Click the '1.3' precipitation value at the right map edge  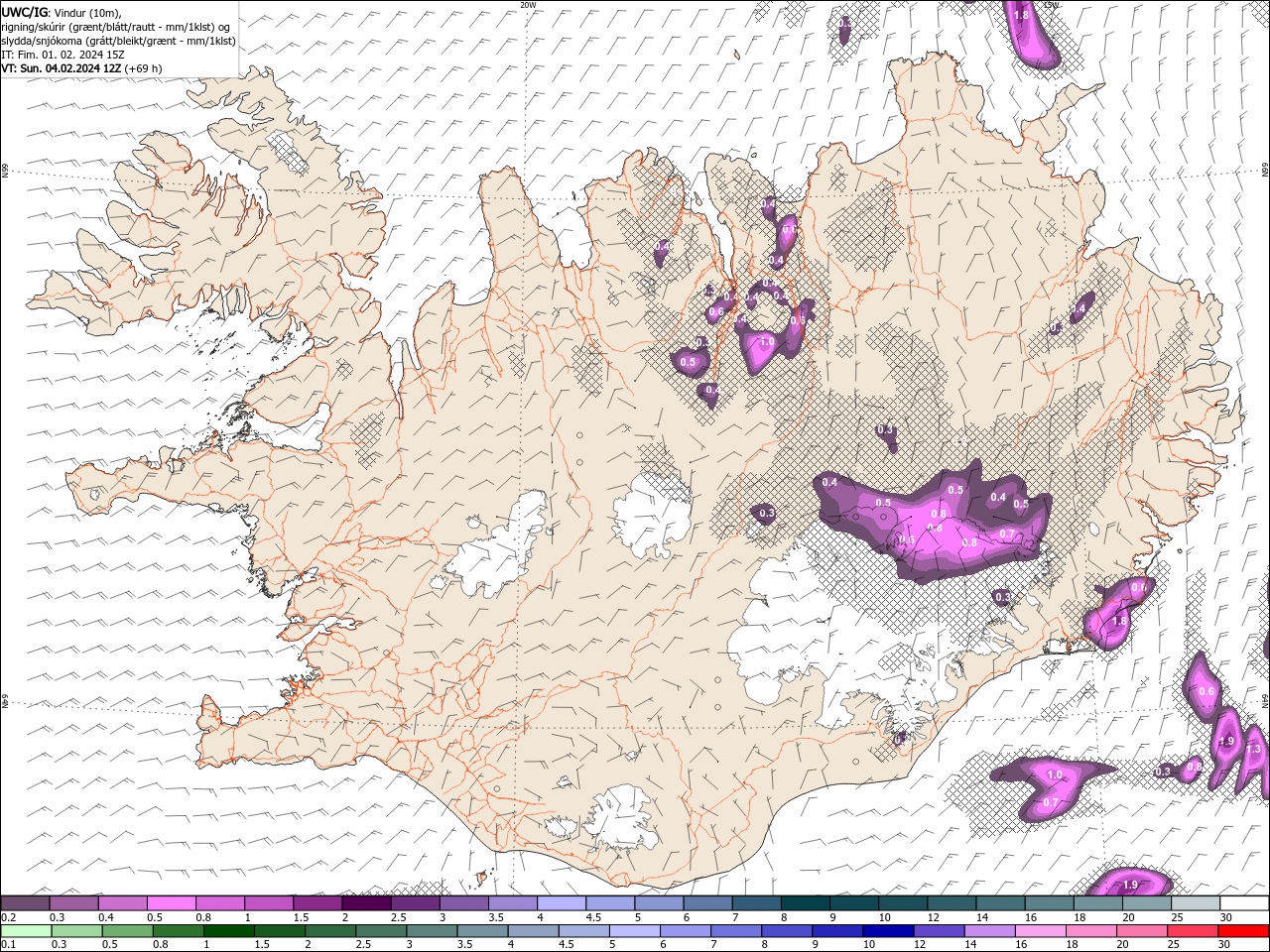(1253, 749)
